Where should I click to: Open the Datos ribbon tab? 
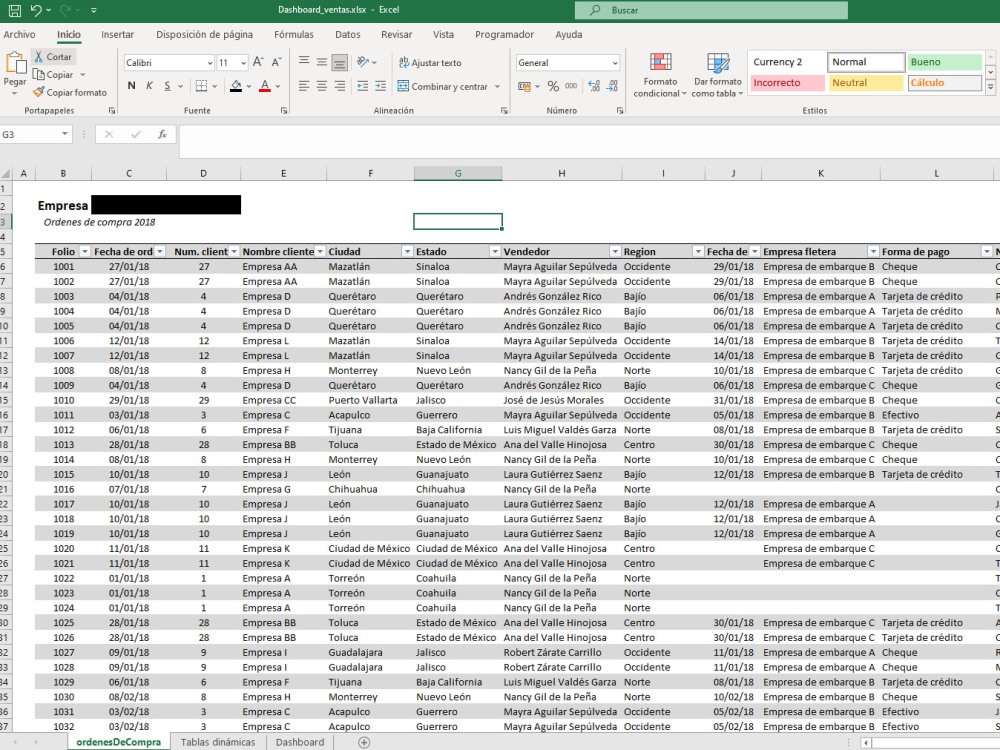[348, 34]
